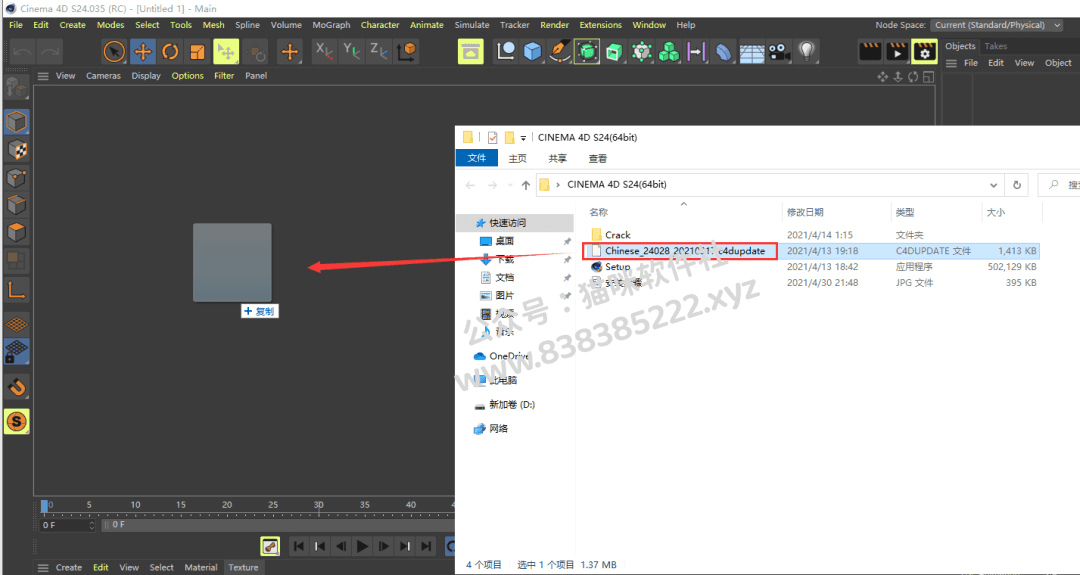The width and height of the screenshot is (1080, 575).
Task: Click the timeline range slider bar
Action: tap(278, 525)
